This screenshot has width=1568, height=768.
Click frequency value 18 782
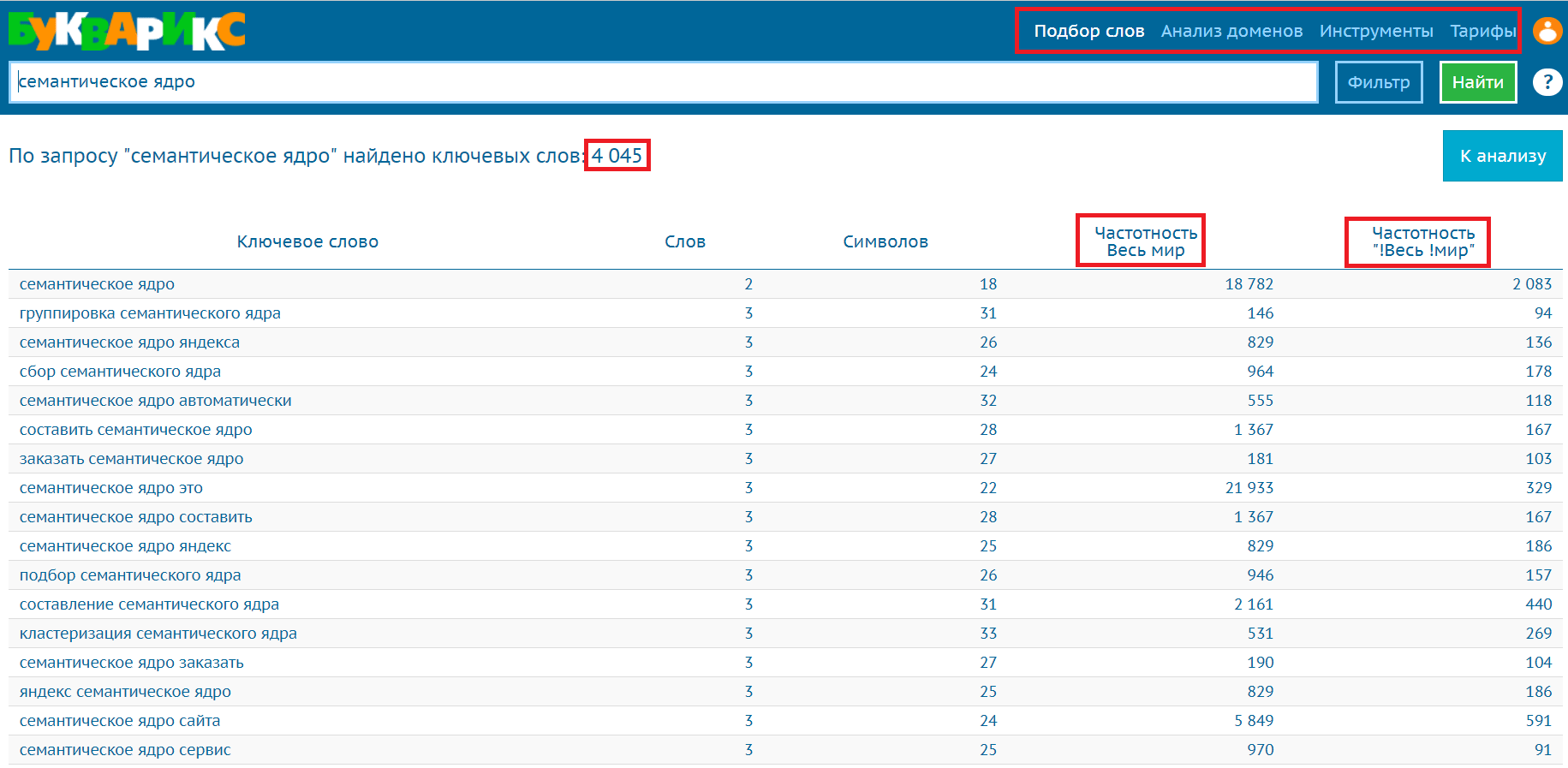click(1249, 284)
